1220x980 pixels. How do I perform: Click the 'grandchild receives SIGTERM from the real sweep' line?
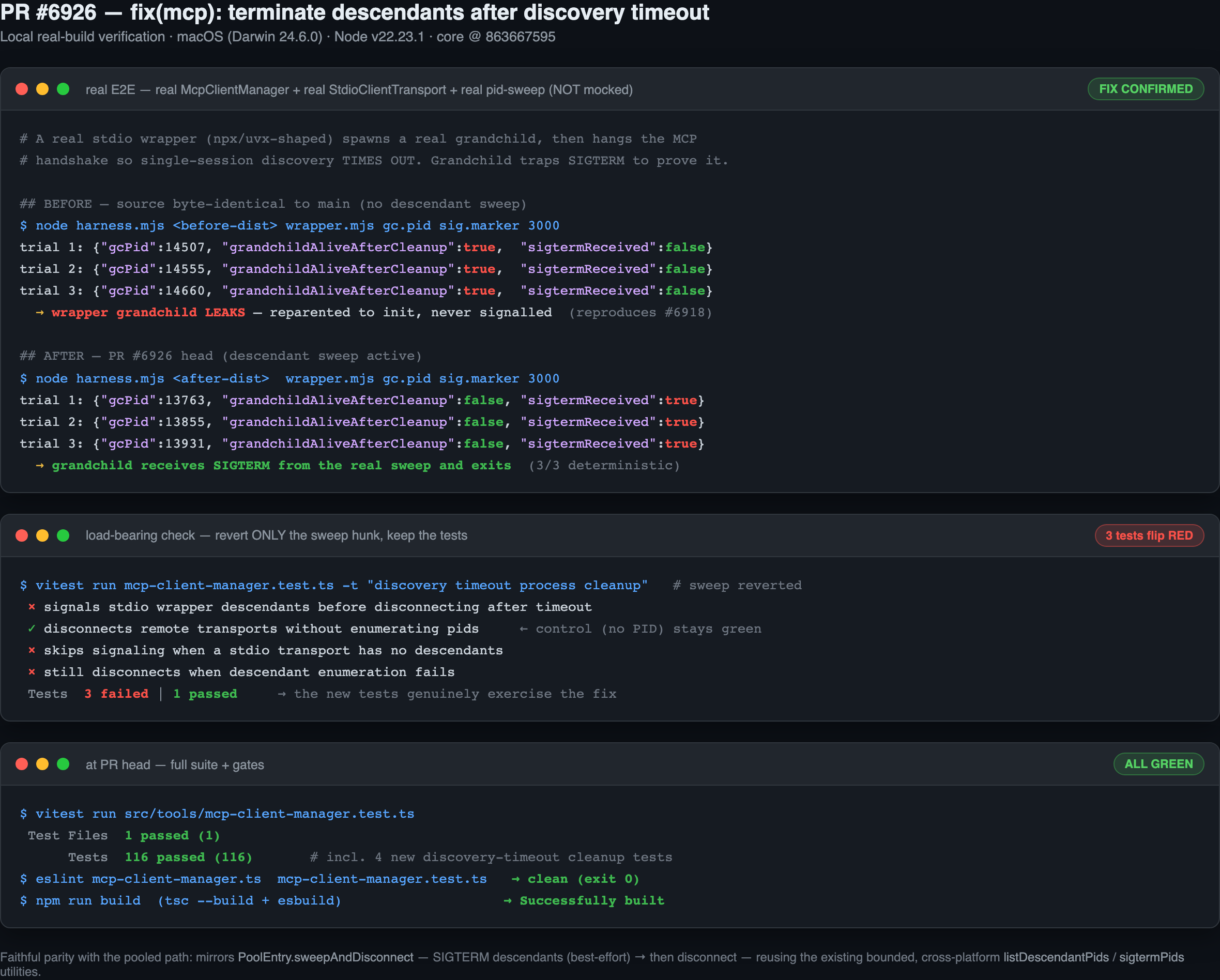[x=358, y=465]
